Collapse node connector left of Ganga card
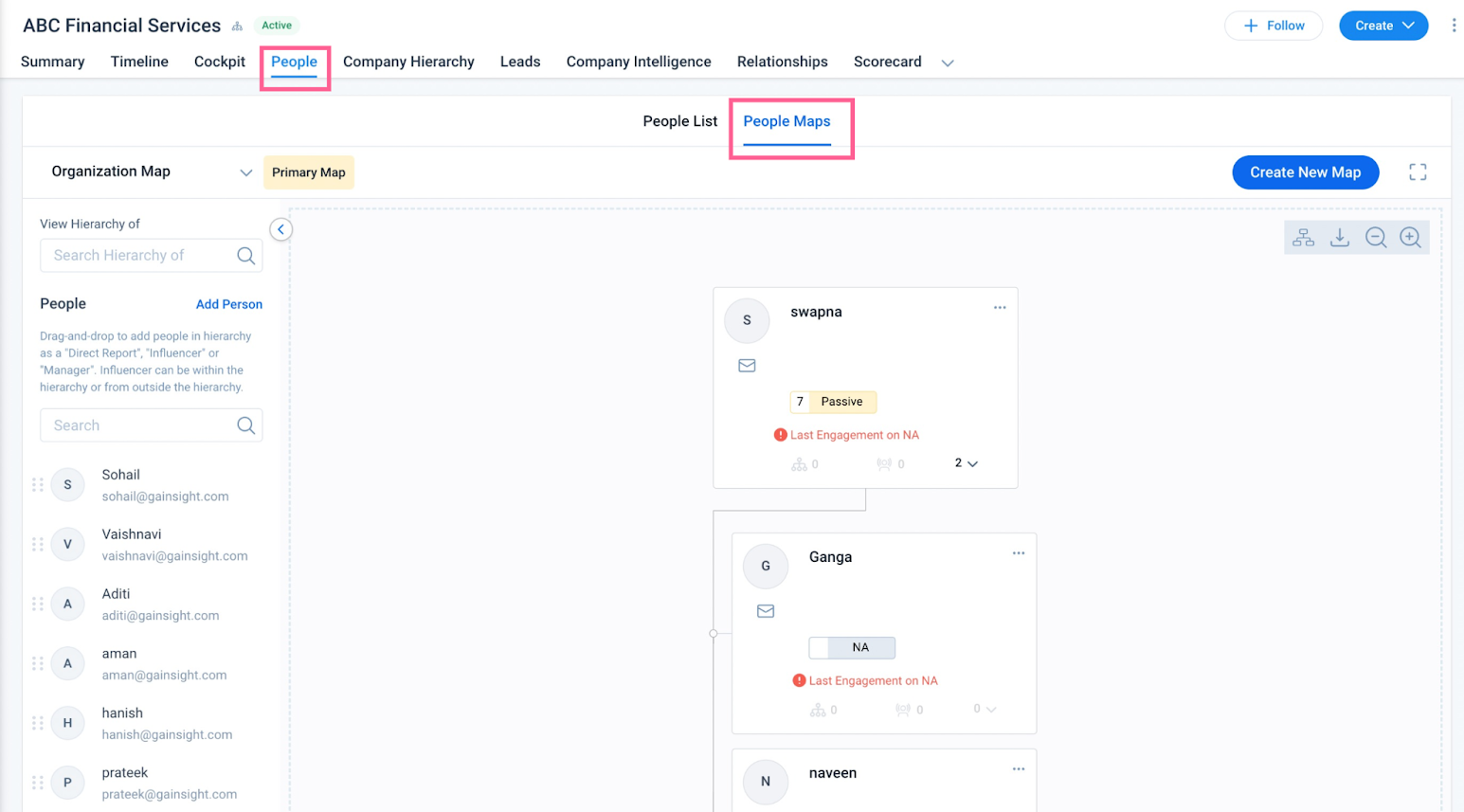The width and height of the screenshot is (1464, 812). tap(714, 633)
